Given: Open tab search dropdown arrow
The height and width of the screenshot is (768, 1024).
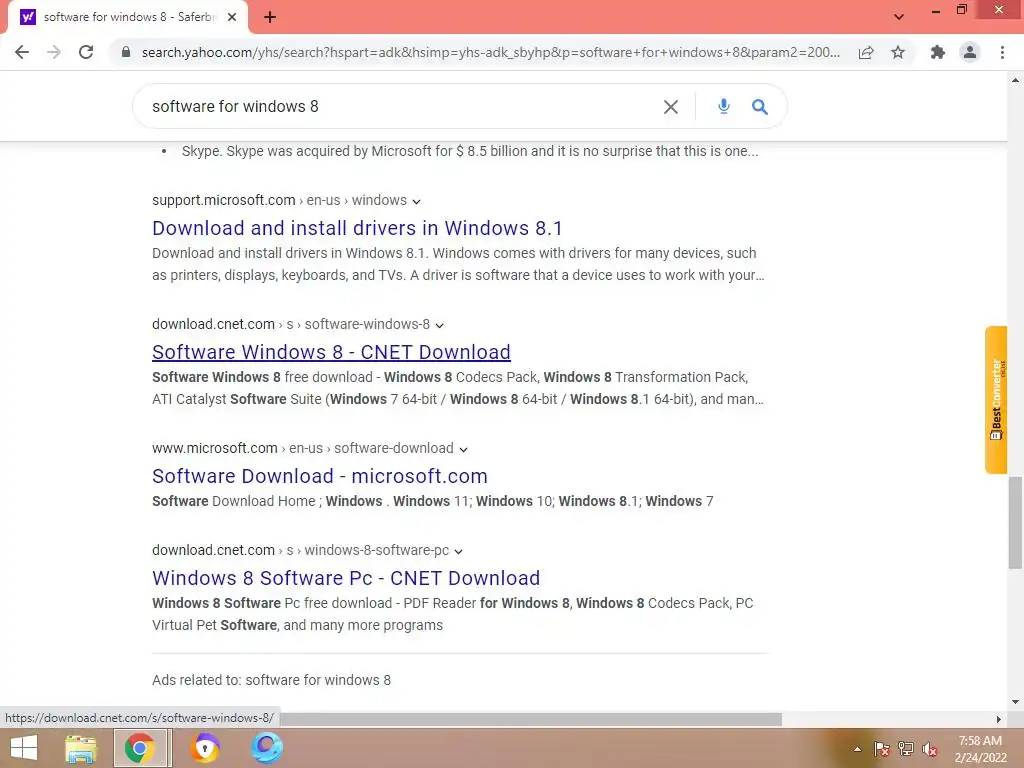Looking at the screenshot, I should click(899, 17).
